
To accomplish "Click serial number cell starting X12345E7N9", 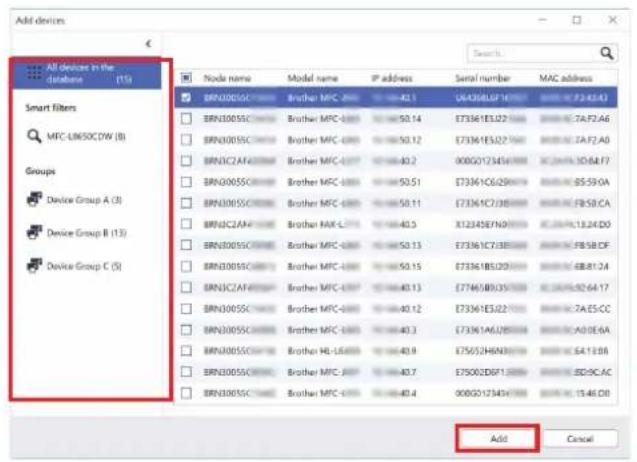I will click(x=491, y=224).
